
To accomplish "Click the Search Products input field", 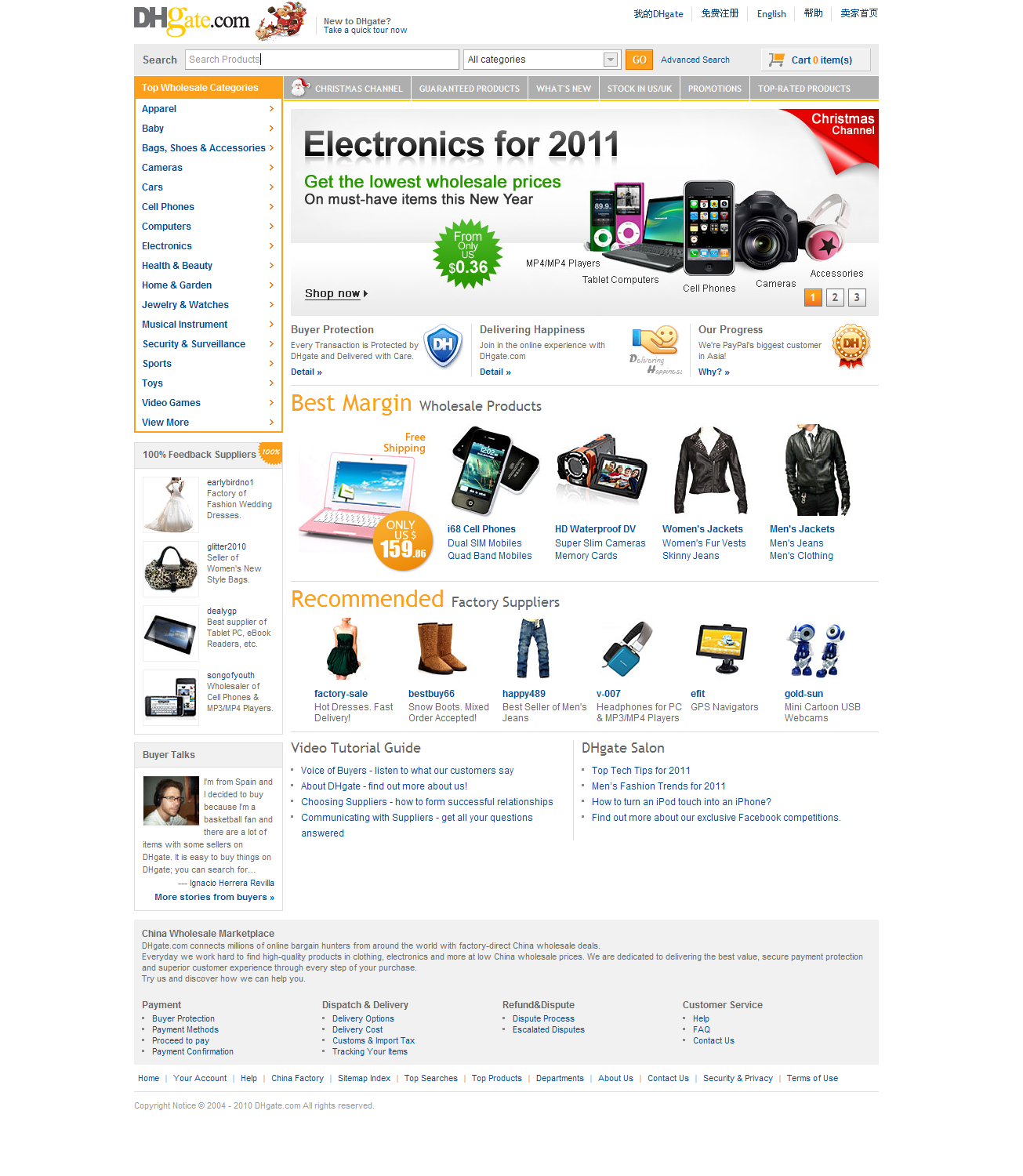I will point(322,60).
